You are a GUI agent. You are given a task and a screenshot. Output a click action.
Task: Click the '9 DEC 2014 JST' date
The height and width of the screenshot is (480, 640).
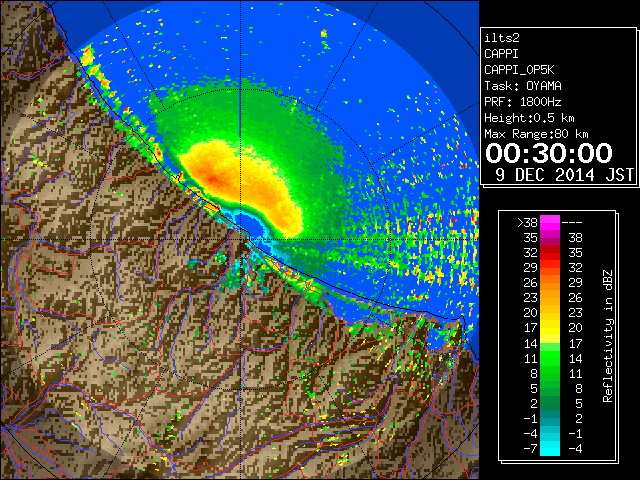(x=564, y=175)
